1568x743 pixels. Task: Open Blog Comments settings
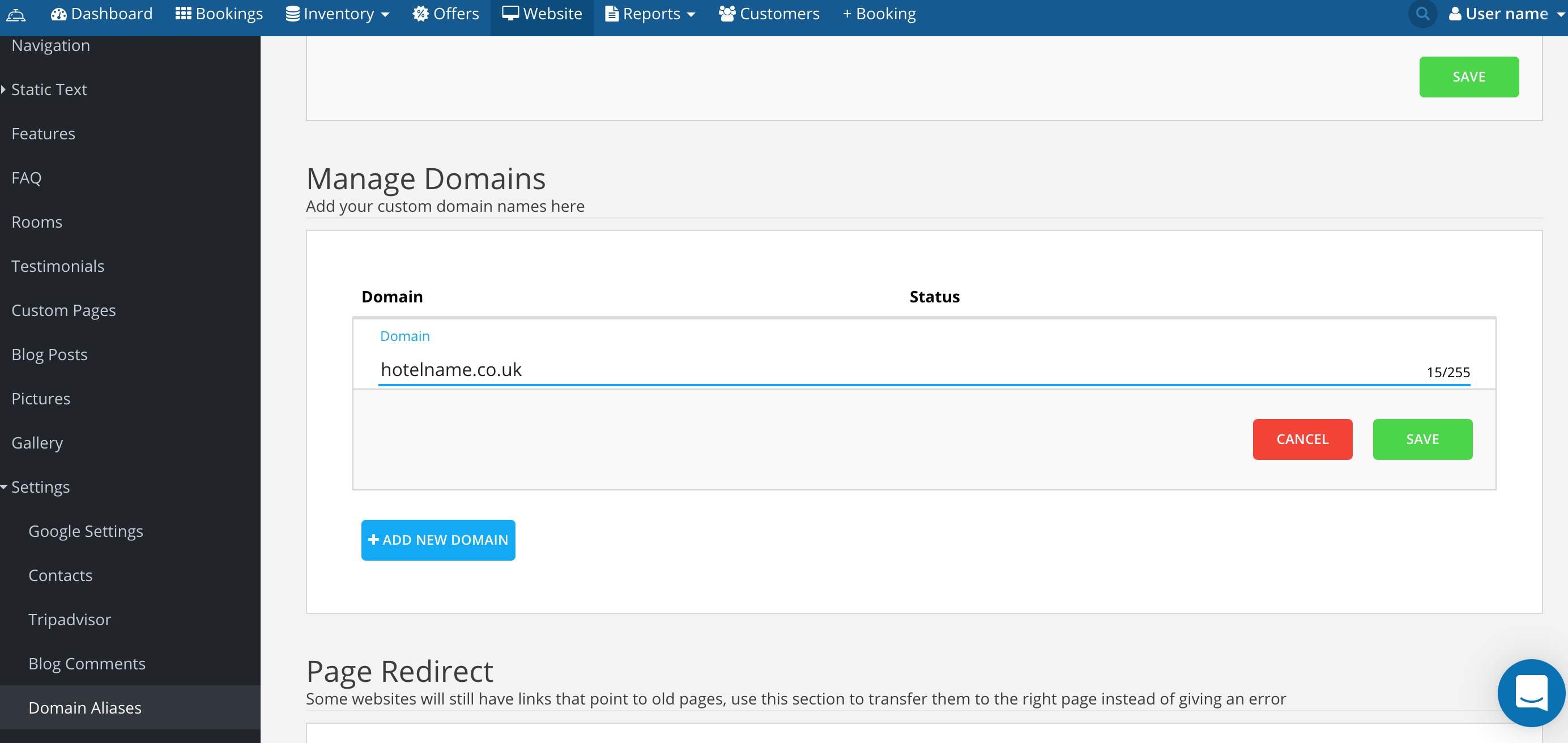87,663
